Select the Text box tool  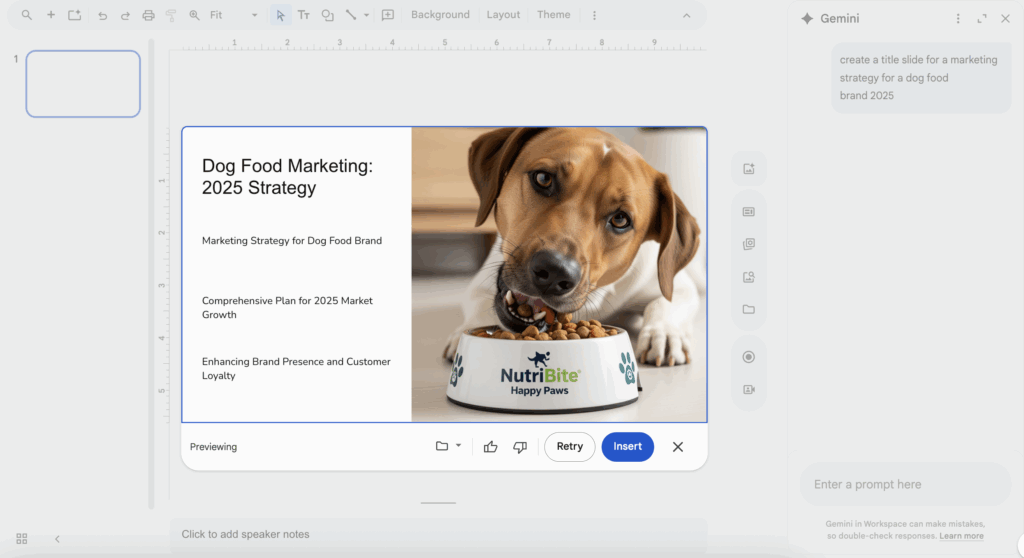click(x=303, y=15)
